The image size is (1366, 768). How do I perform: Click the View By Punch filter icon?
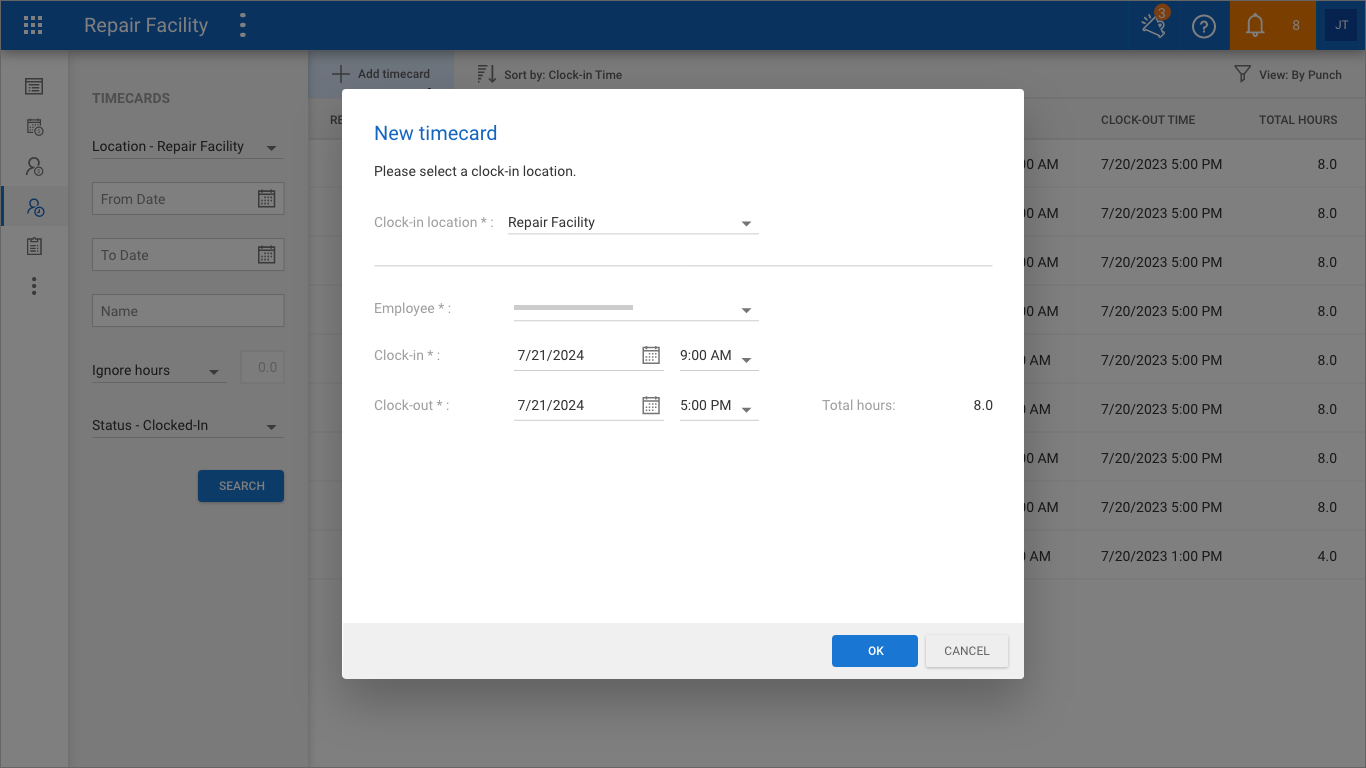1242,74
